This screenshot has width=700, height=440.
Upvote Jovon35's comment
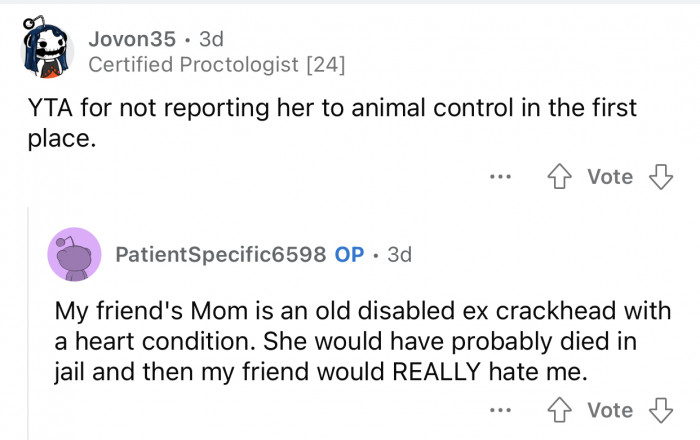(x=562, y=177)
